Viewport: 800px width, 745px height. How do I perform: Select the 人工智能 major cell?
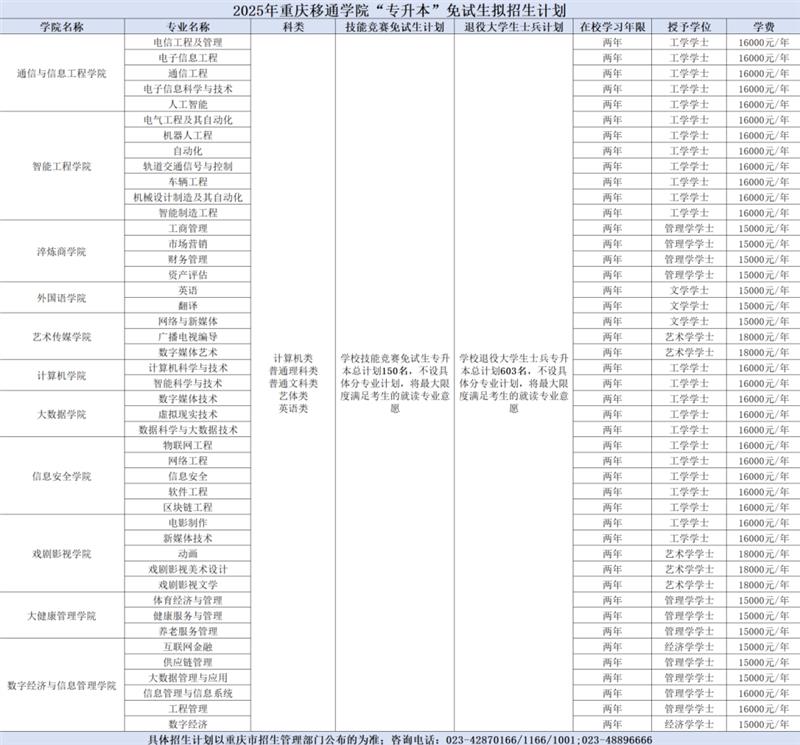[x=188, y=105]
